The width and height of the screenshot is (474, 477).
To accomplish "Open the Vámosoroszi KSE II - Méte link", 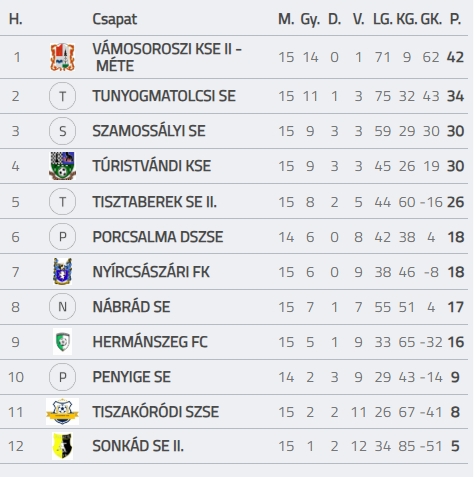I will (x=167, y=57).
